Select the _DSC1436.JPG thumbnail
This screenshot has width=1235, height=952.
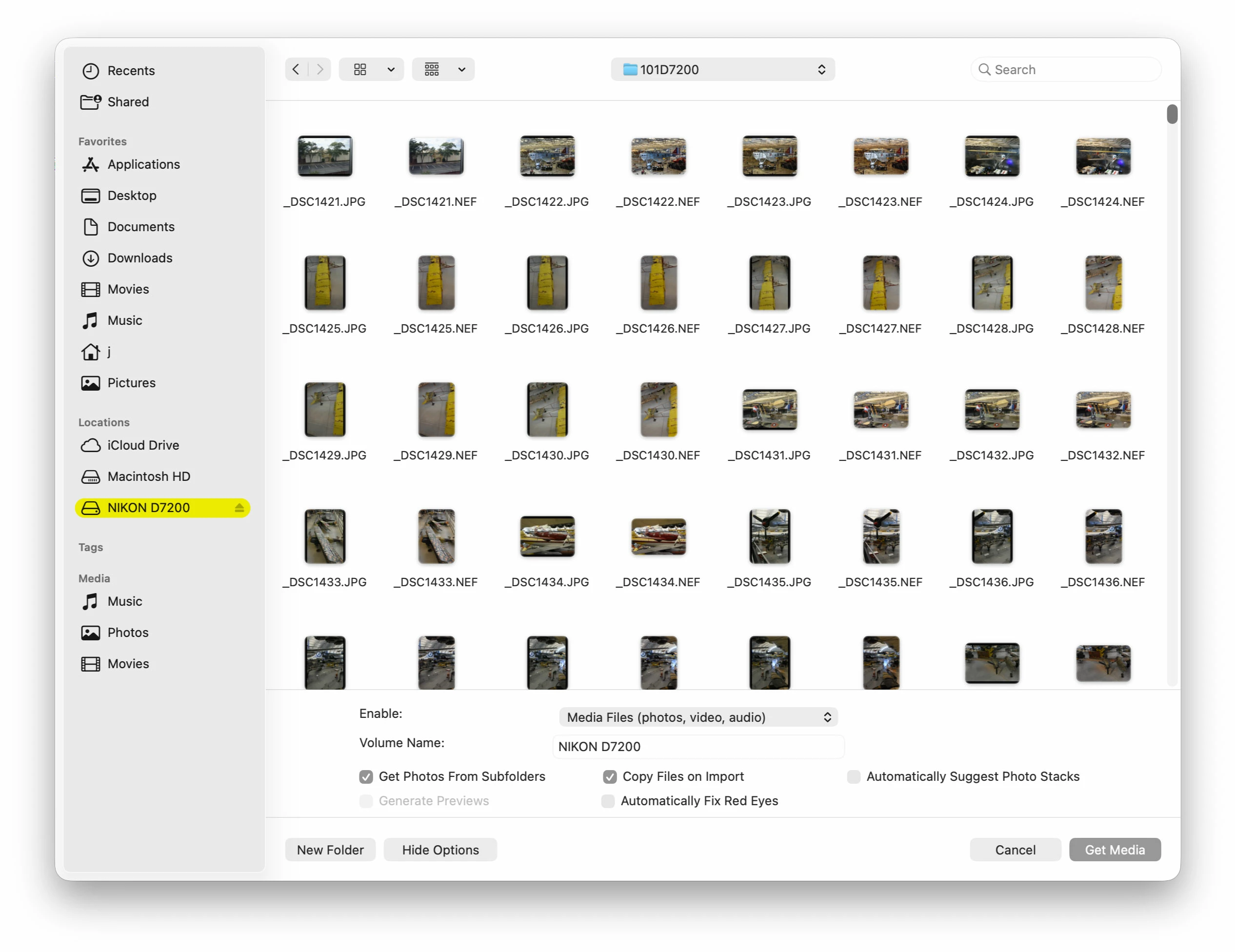pos(993,536)
